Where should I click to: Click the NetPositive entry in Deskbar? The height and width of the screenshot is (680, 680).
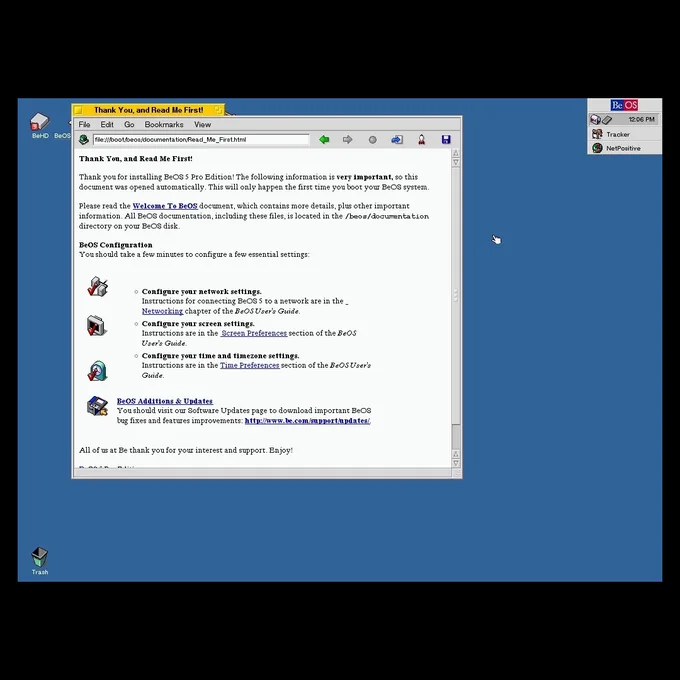pyautogui.click(x=624, y=148)
